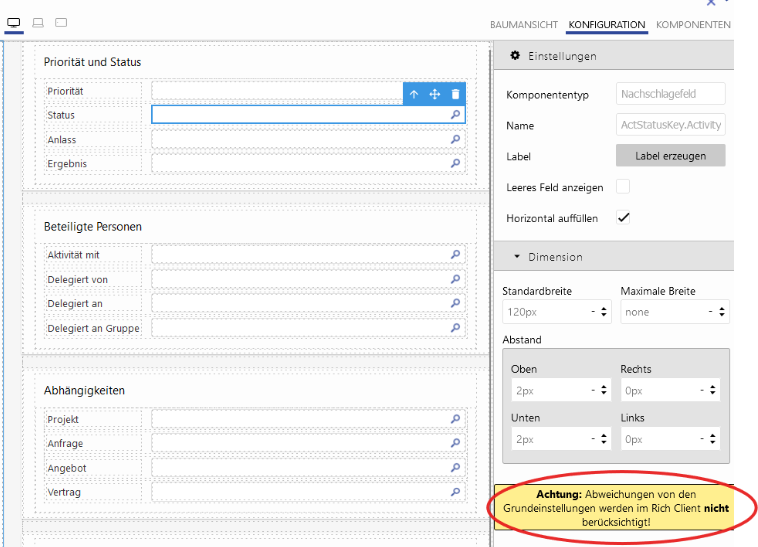Viewport: 758px width, 547px height.
Task: Switch to the tablet view icon
Action: pyautogui.click(x=61, y=22)
